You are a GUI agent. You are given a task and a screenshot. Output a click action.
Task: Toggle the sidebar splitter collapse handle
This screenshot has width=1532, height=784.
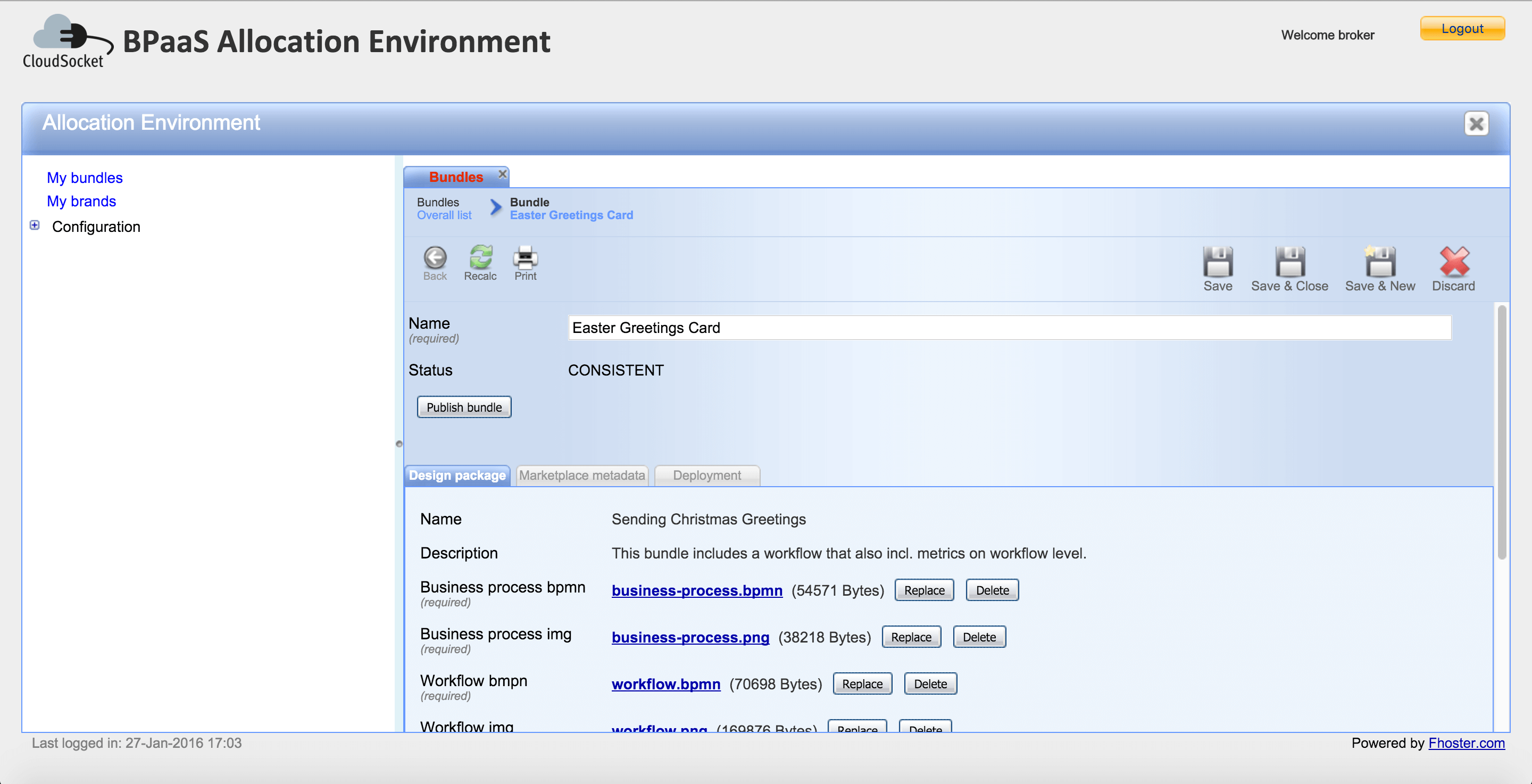click(x=399, y=444)
